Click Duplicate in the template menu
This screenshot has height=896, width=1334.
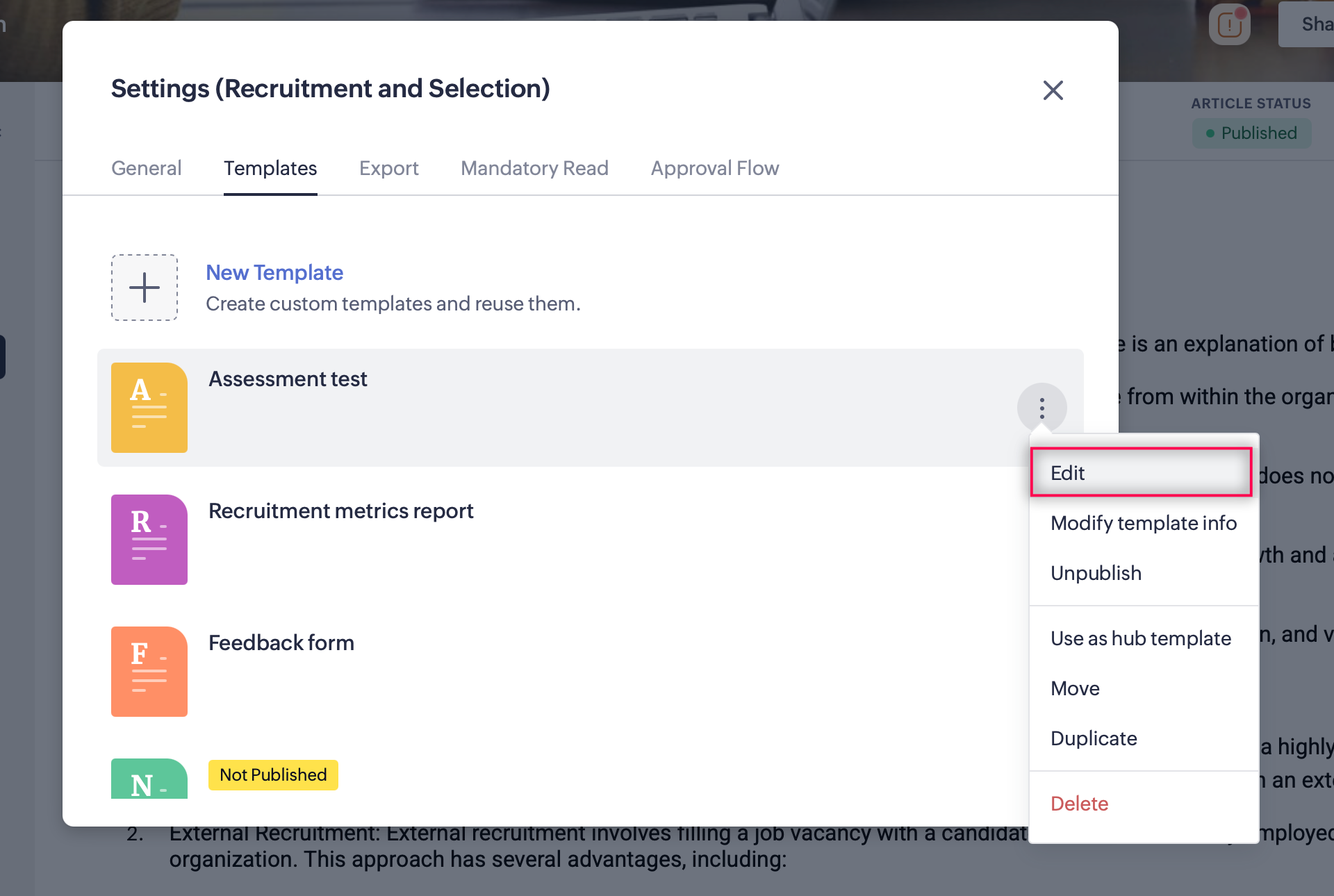1094,738
